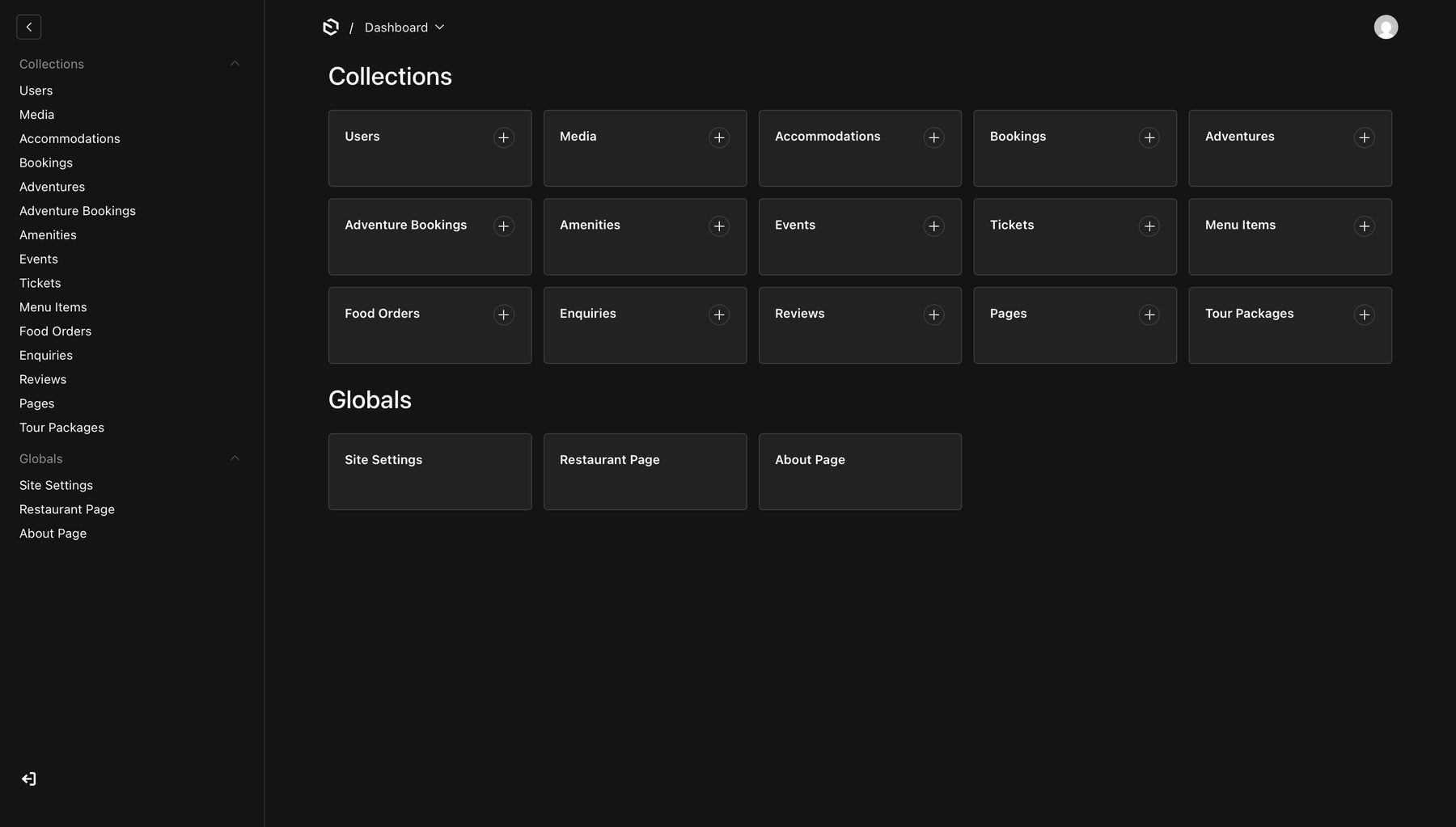The height and width of the screenshot is (827, 1456).
Task: Open Users in the sidebar
Action: 36,91
